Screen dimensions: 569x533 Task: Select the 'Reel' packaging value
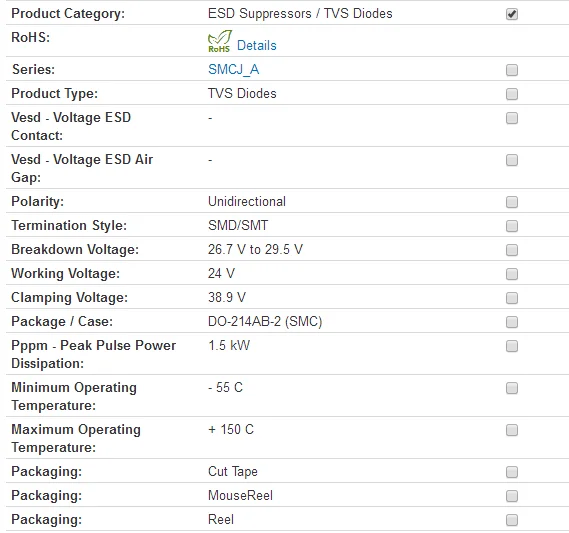(x=221, y=519)
